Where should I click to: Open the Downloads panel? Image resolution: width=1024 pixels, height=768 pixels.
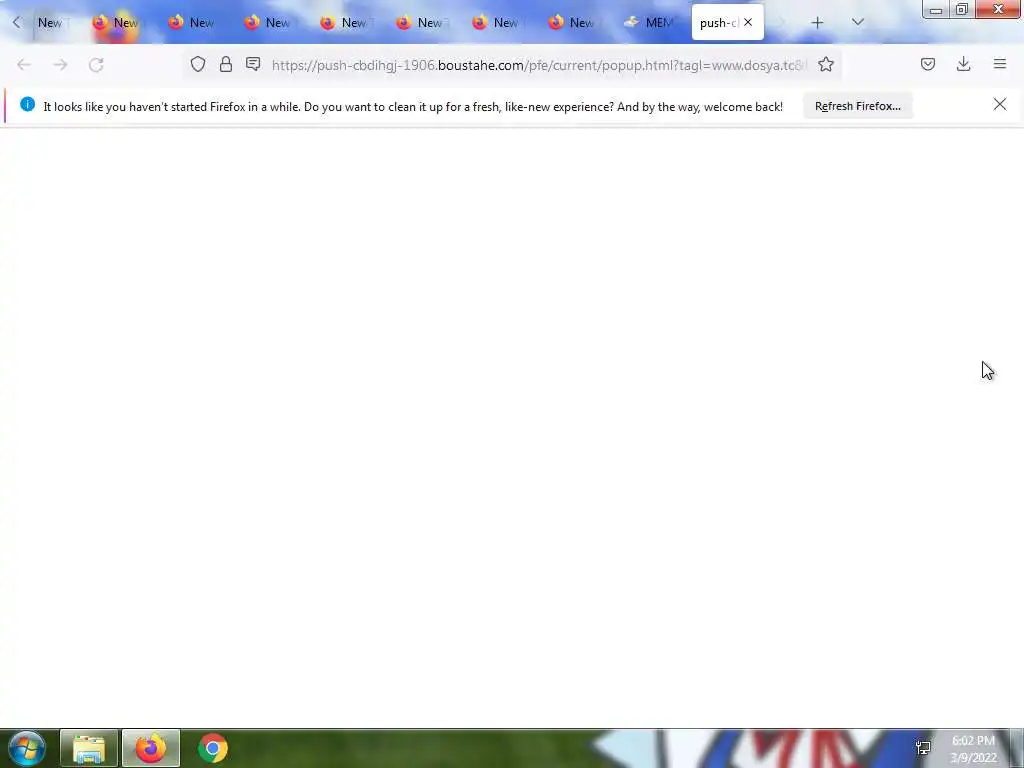coord(963,64)
